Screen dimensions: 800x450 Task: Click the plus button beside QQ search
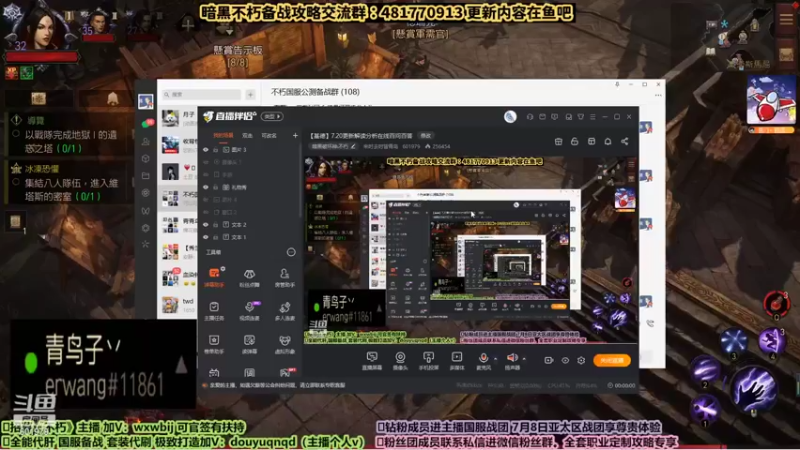coord(251,94)
